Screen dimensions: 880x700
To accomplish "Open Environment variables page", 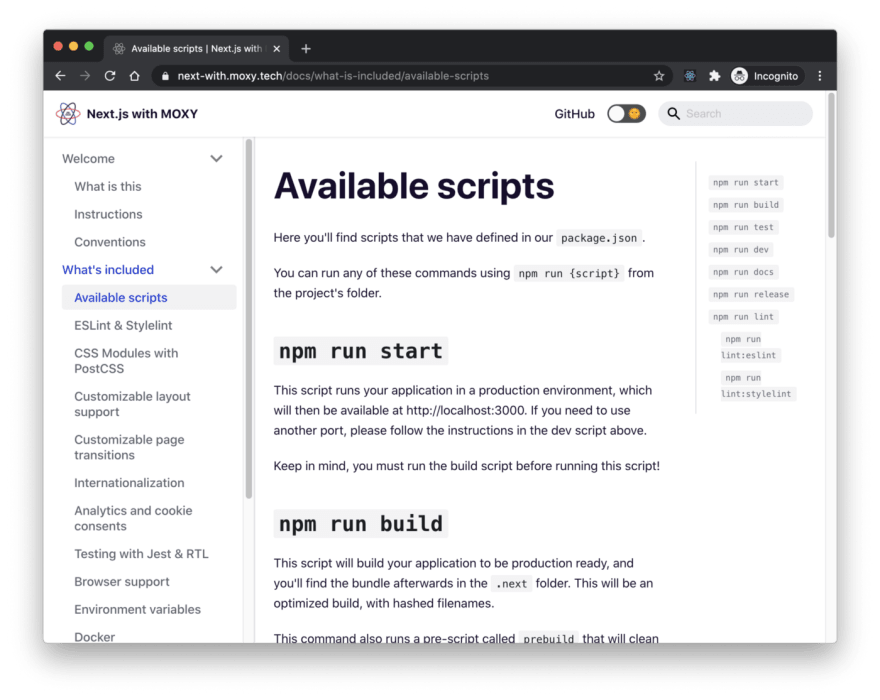I will [x=138, y=610].
